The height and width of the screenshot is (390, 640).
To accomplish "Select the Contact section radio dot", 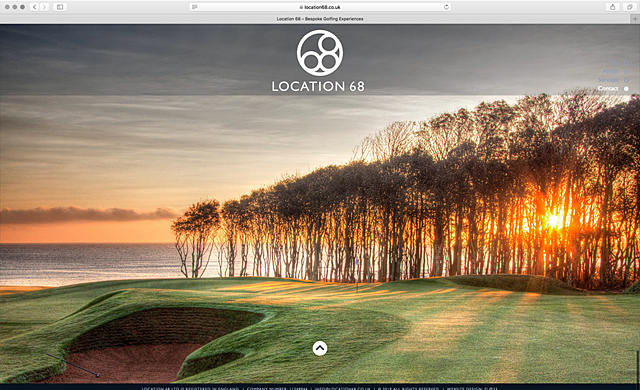I will [x=626, y=89].
